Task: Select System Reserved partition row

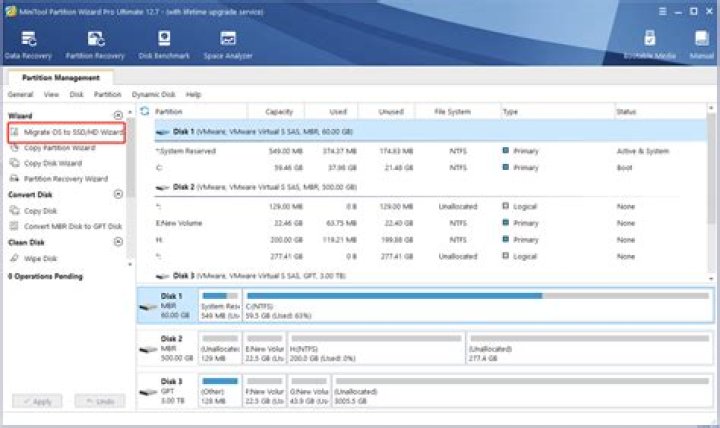Action: point(431,151)
